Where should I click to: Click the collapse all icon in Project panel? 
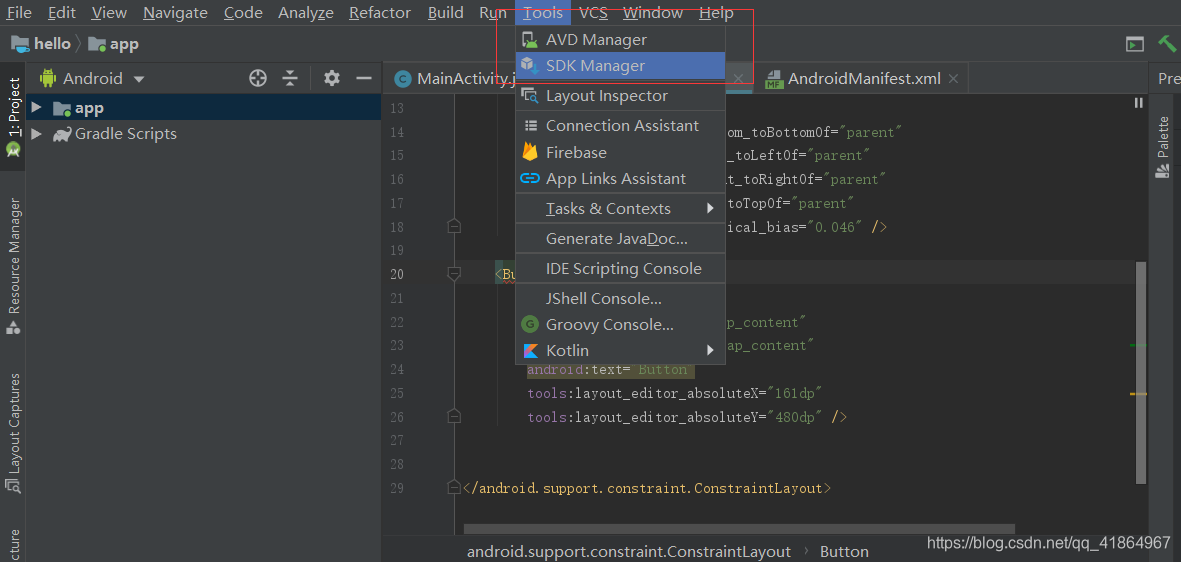[291, 78]
